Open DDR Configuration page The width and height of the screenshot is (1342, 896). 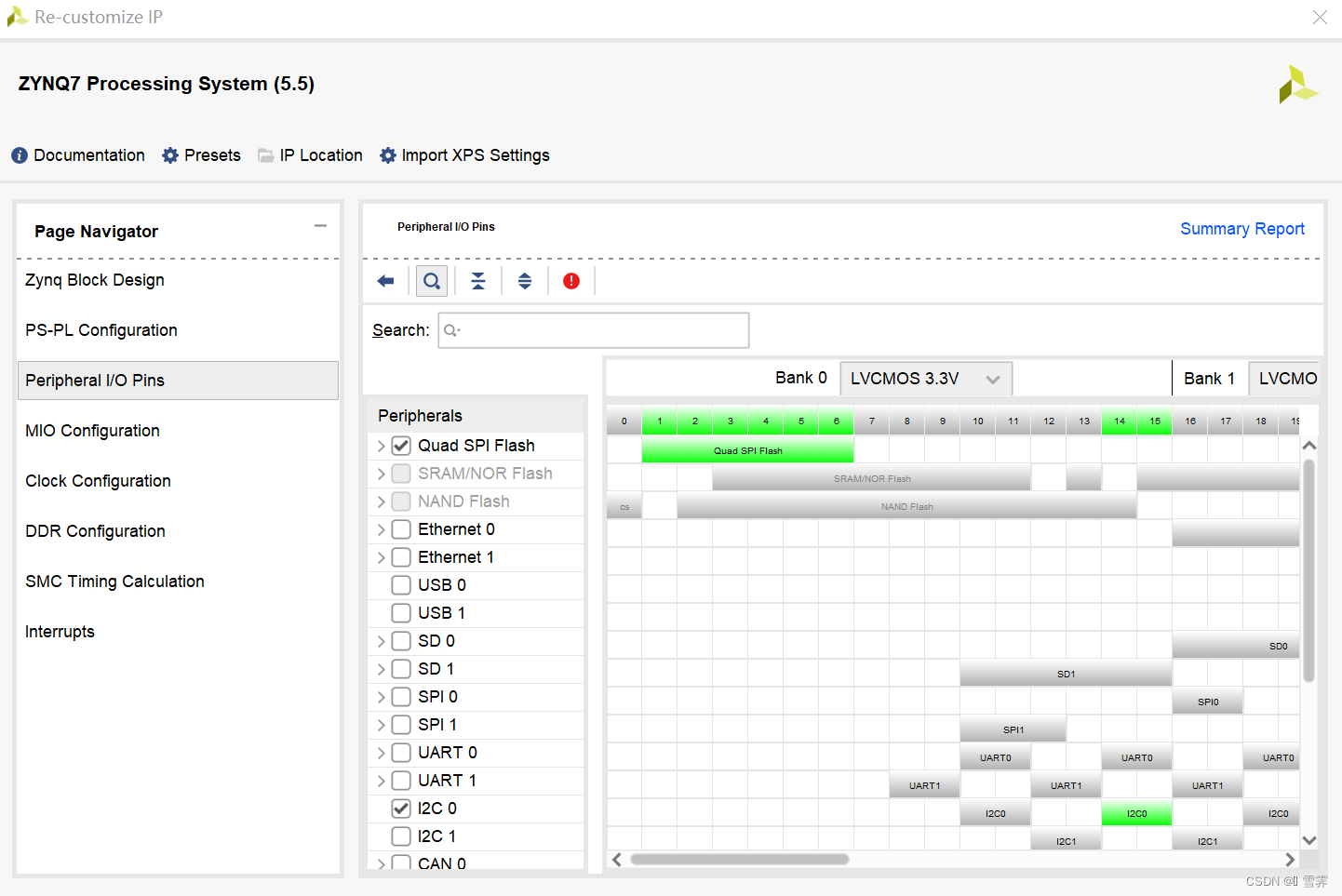pyautogui.click(x=178, y=531)
